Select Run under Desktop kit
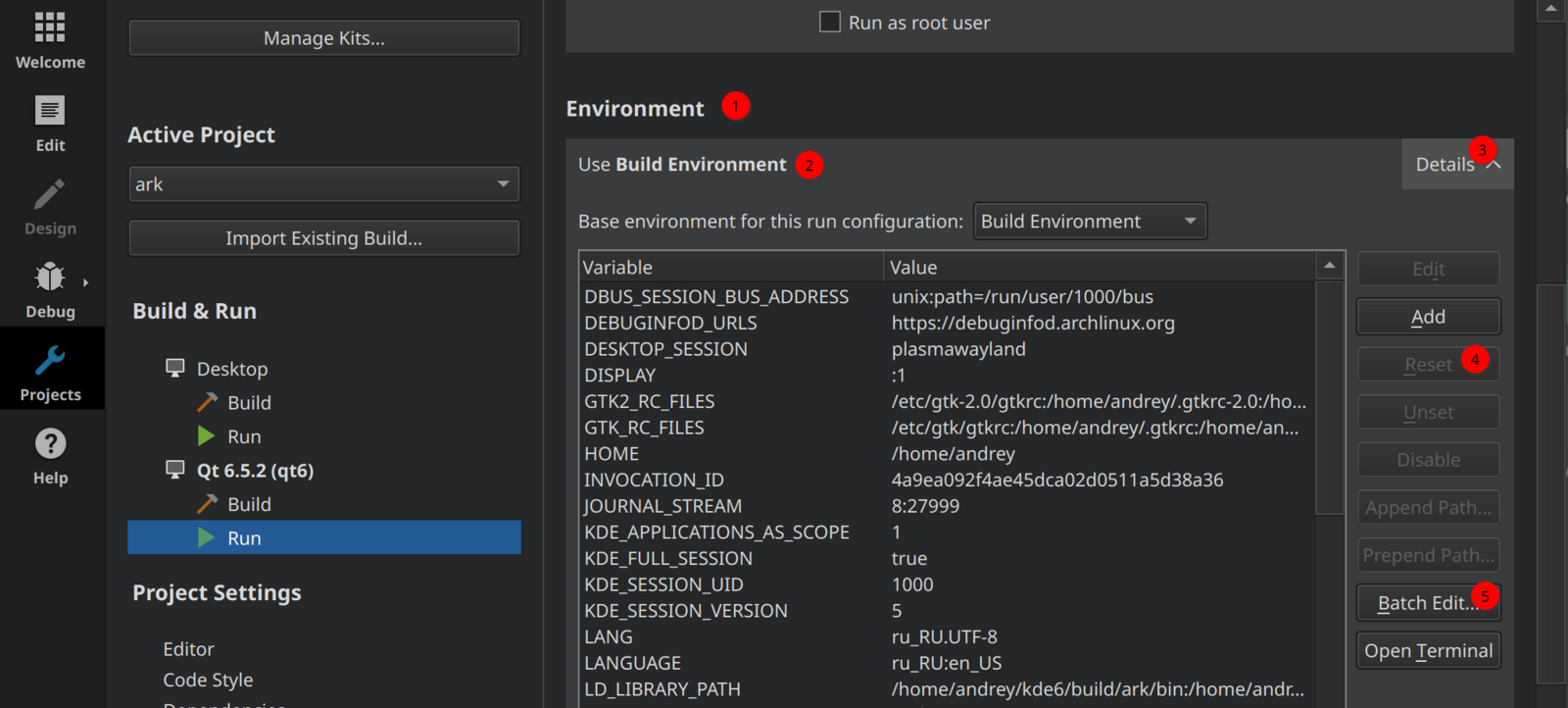The width and height of the screenshot is (1568, 708). pyautogui.click(x=244, y=436)
